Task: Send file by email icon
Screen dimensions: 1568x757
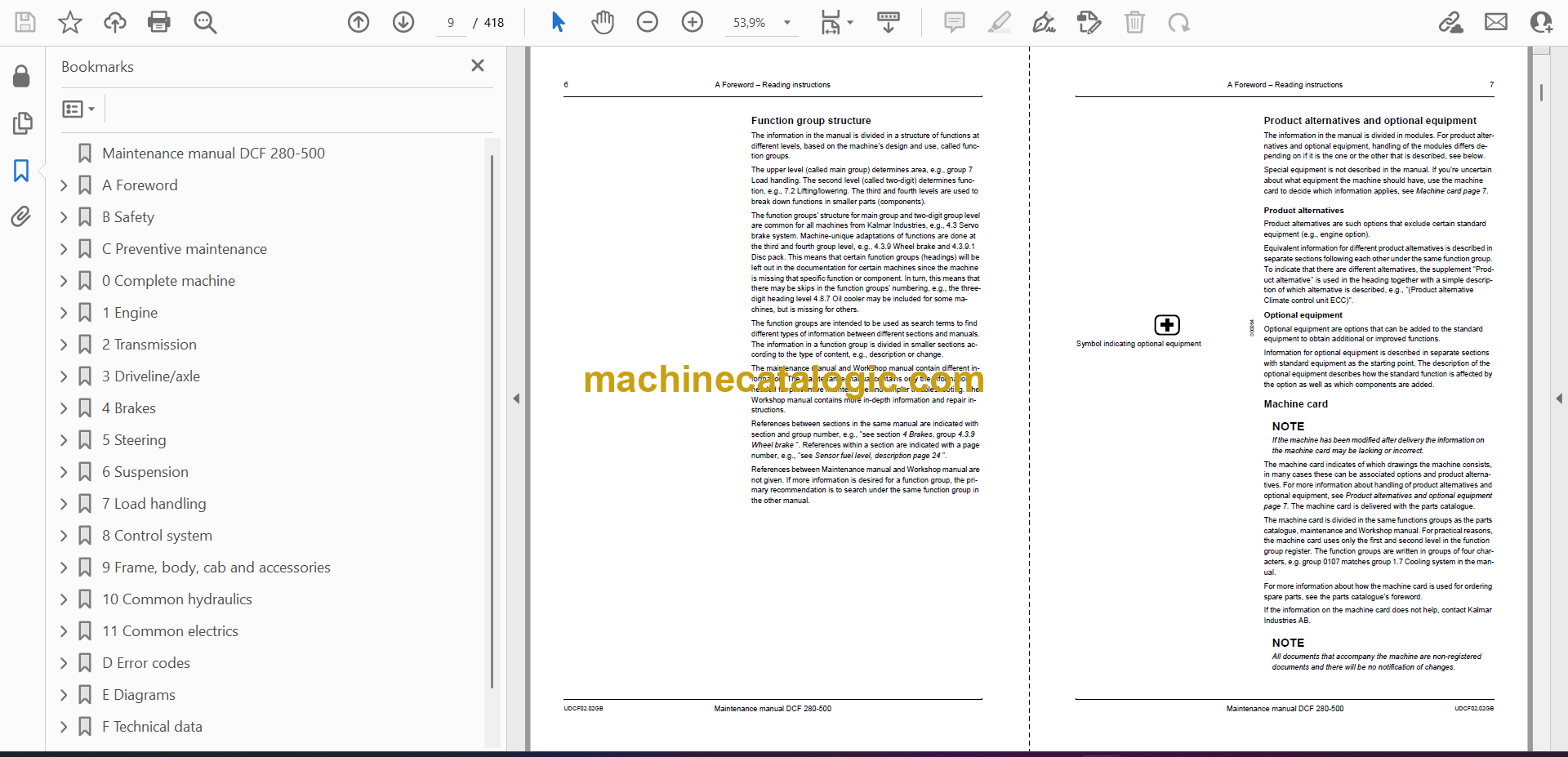Action: pyautogui.click(x=1496, y=22)
